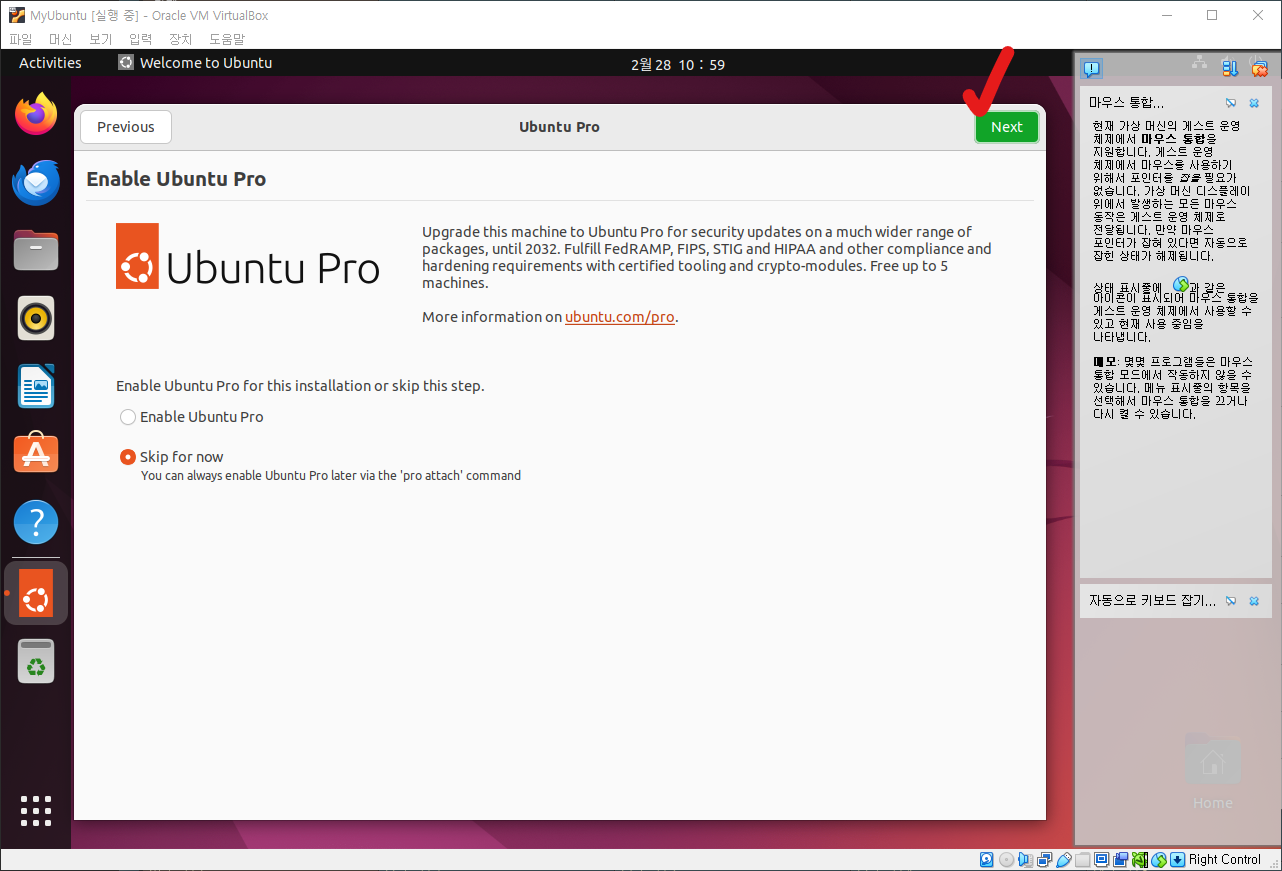Click the optical disc status icon
This screenshot has width=1282, height=871.
click(x=1006, y=859)
